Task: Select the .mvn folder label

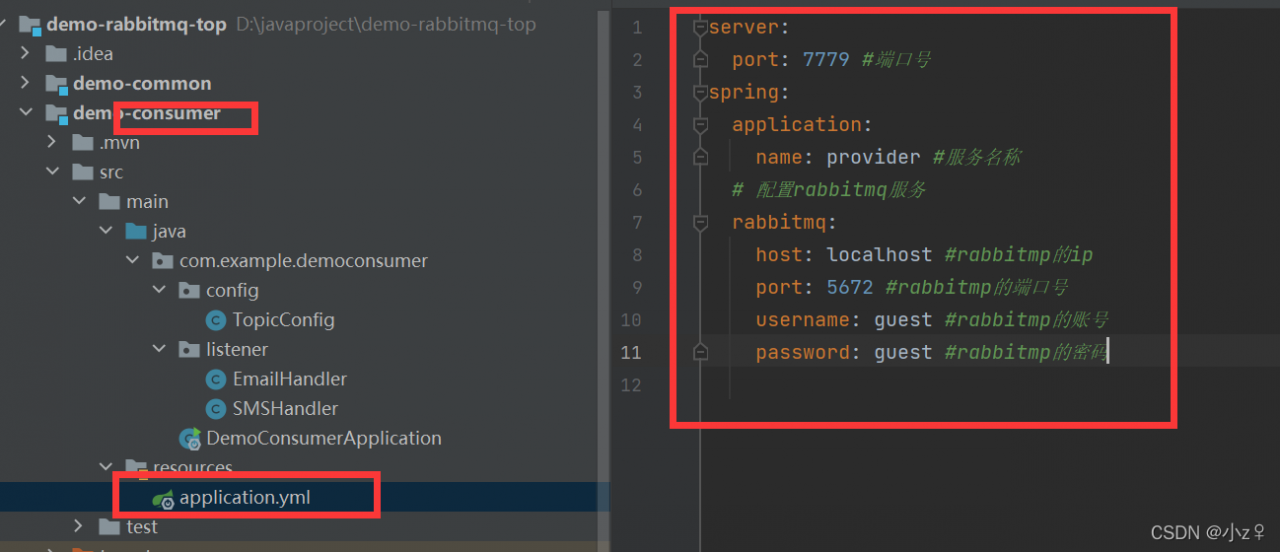Action: pyautogui.click(x=119, y=143)
